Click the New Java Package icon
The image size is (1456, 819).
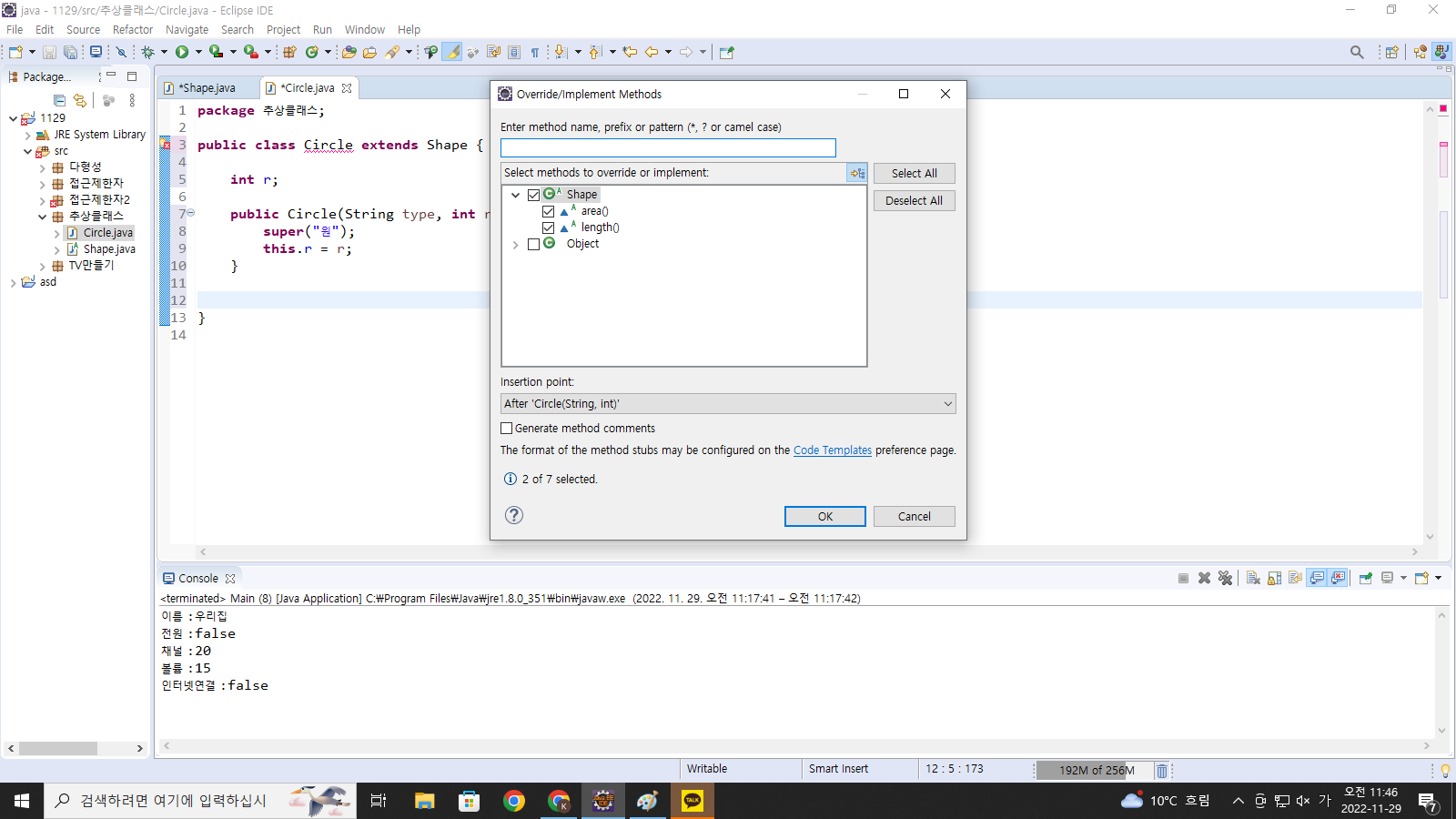(x=289, y=52)
